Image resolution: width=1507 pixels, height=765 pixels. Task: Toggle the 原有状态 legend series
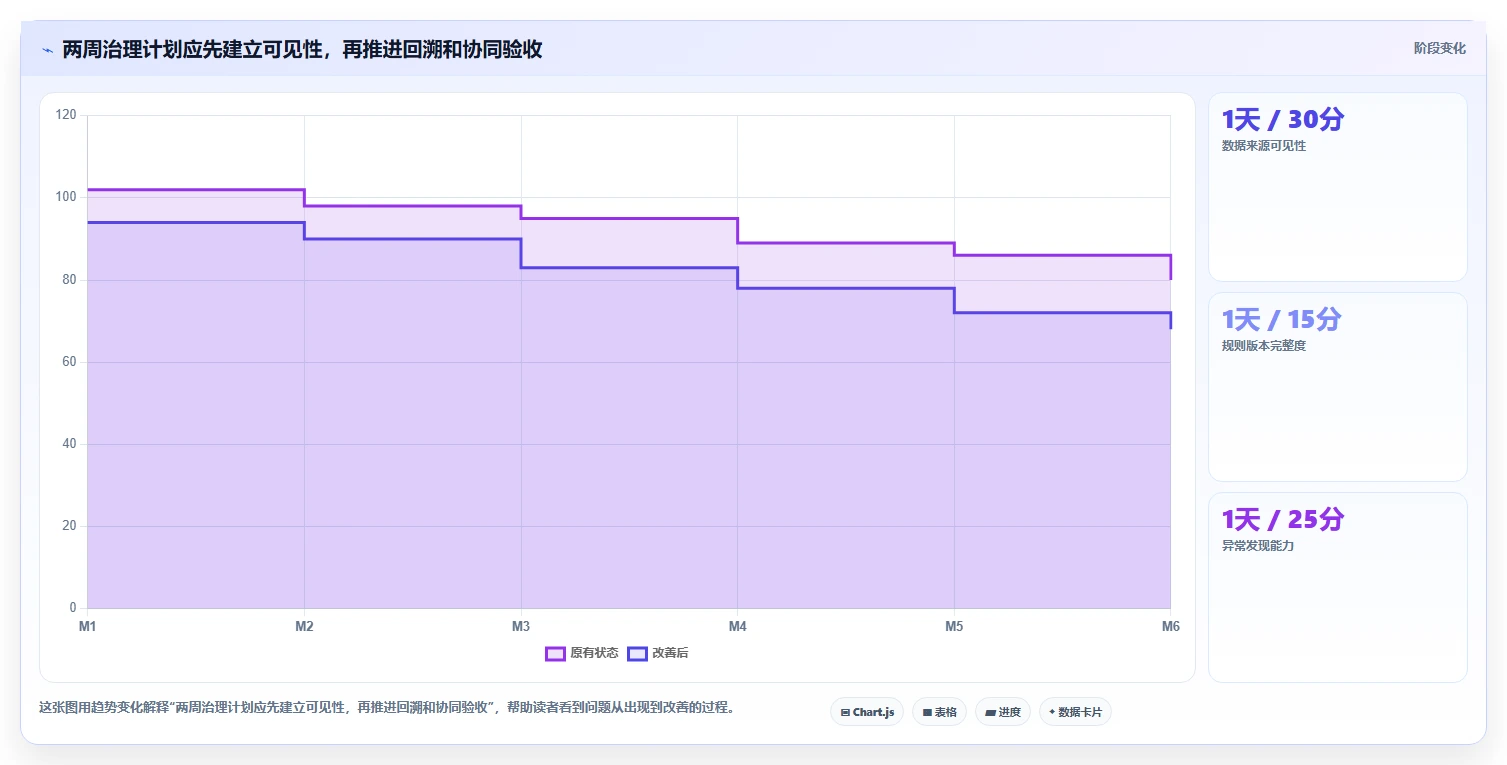pyautogui.click(x=582, y=653)
